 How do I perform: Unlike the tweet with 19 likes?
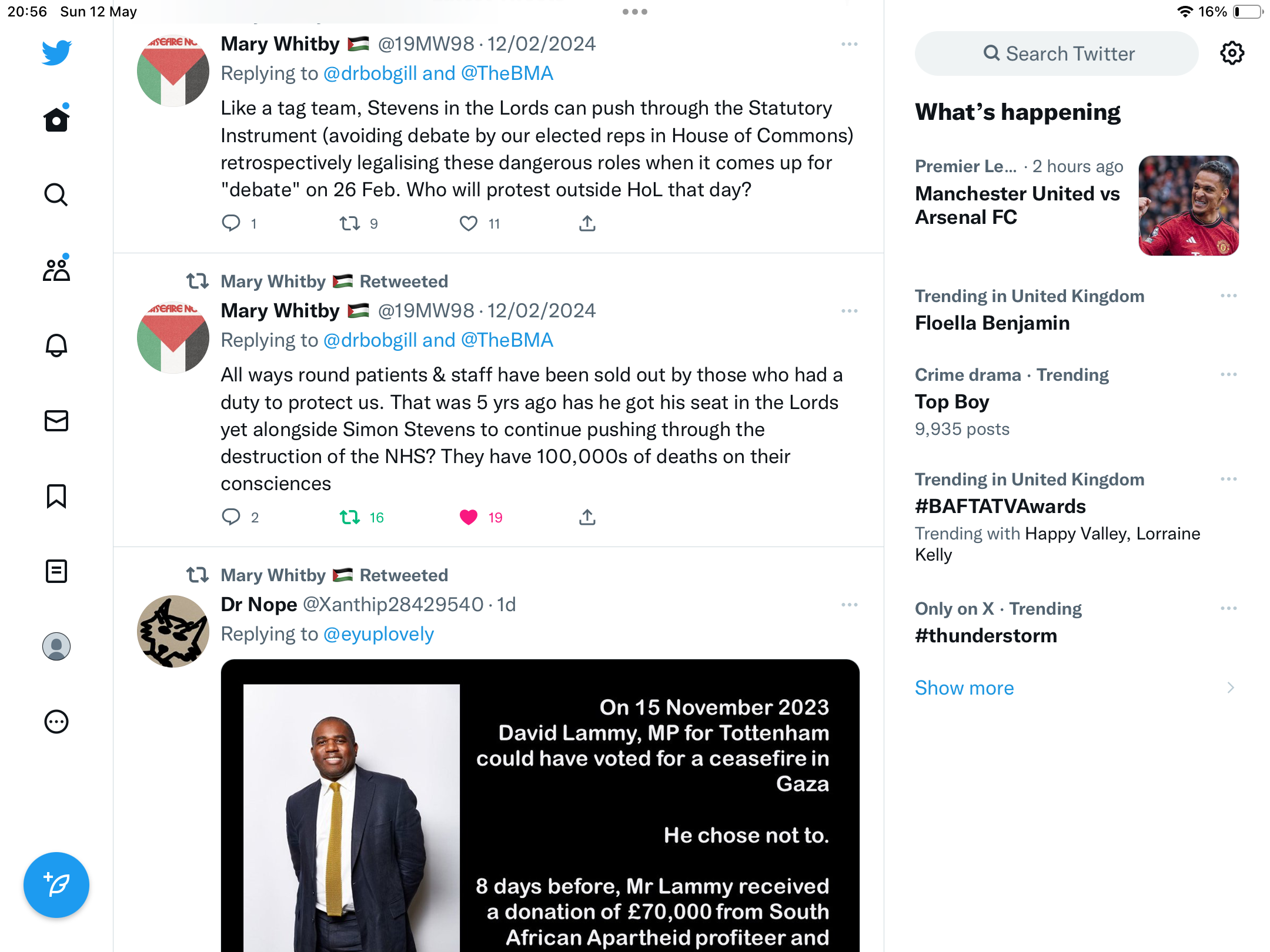tap(469, 517)
